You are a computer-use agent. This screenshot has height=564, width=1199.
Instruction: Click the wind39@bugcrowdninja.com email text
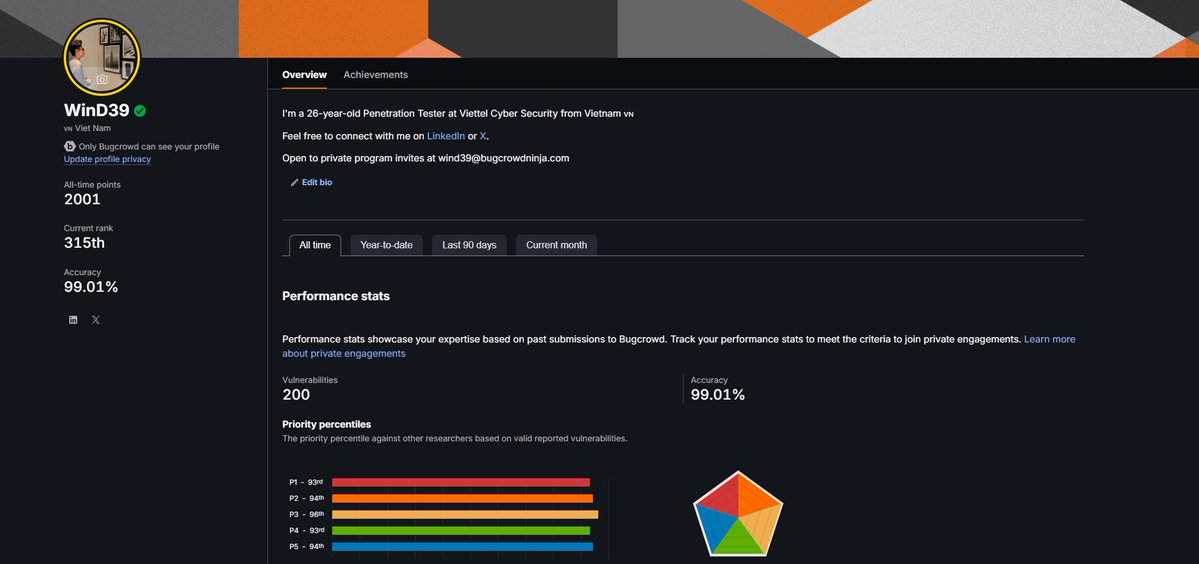tap(503, 158)
